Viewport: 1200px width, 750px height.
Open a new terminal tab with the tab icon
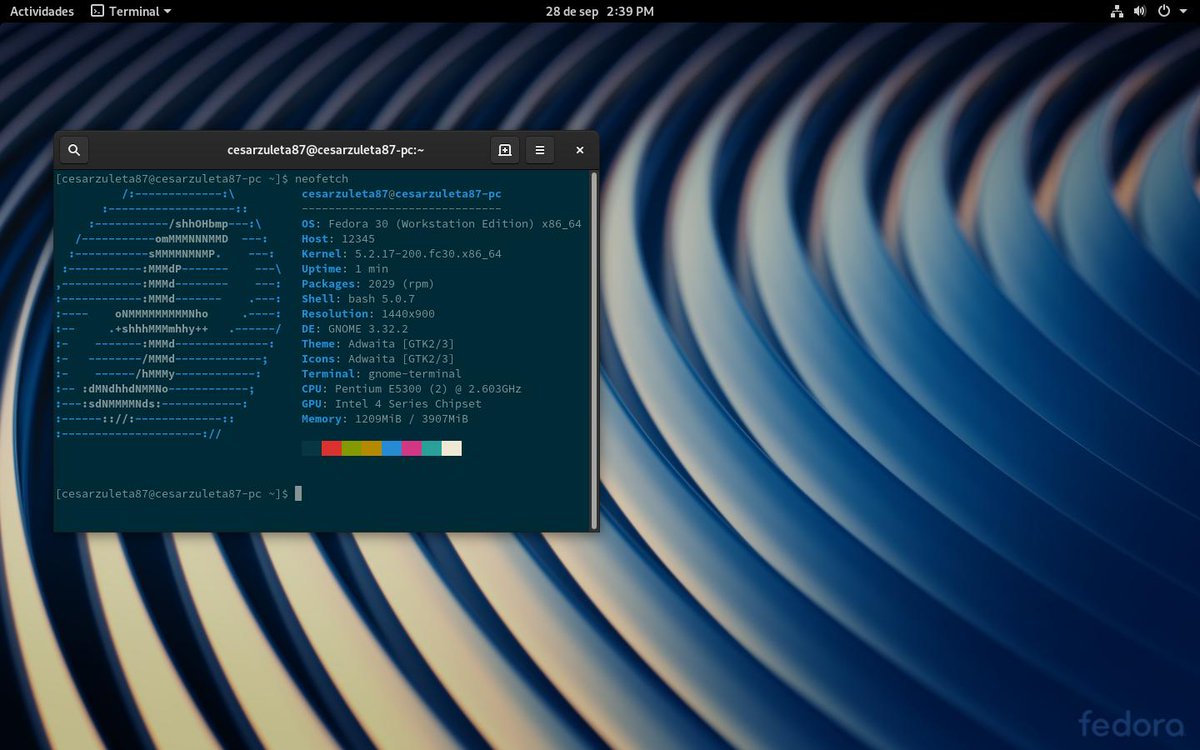[x=504, y=149]
